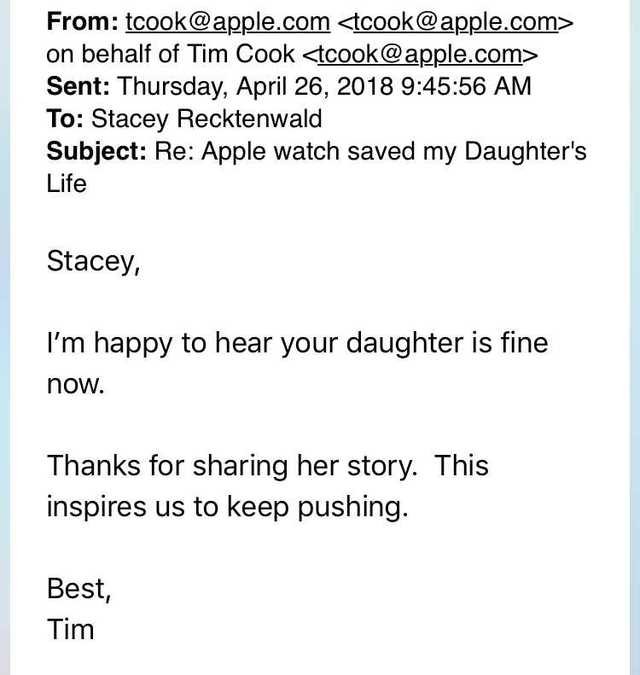This screenshot has width=640, height=675.
Task: Select the recipient name Stacey Recktenwald
Action: [x=208, y=118]
